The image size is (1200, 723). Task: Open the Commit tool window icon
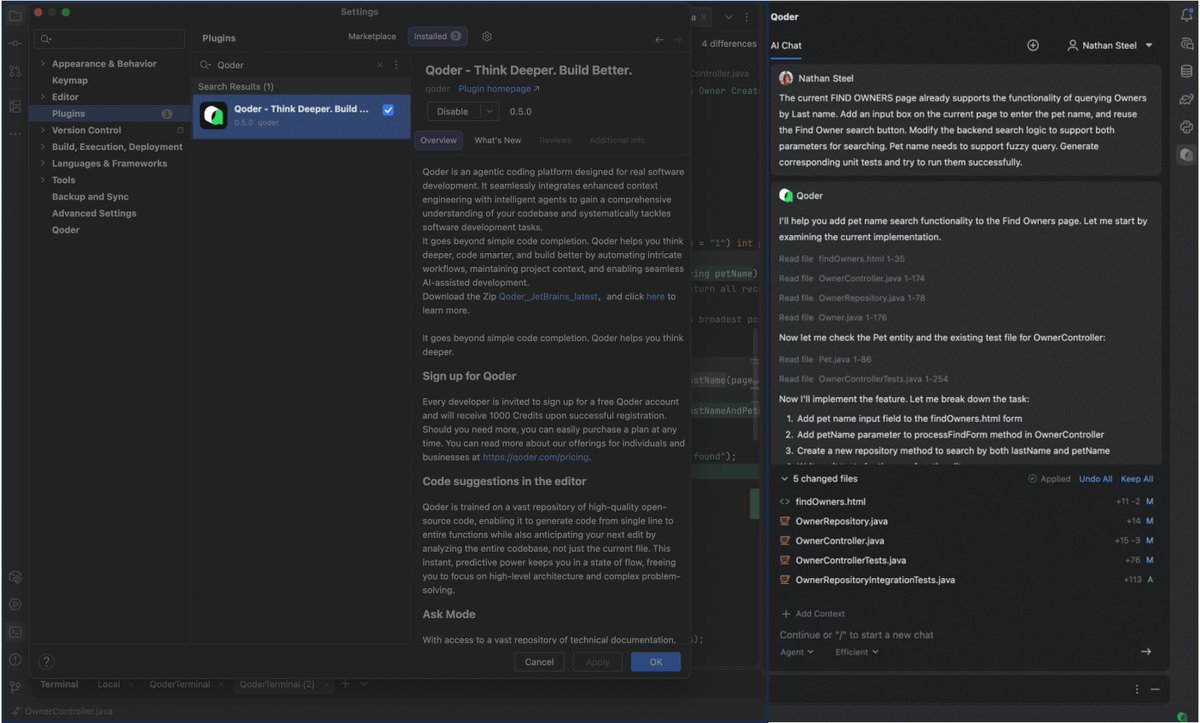coord(14,44)
